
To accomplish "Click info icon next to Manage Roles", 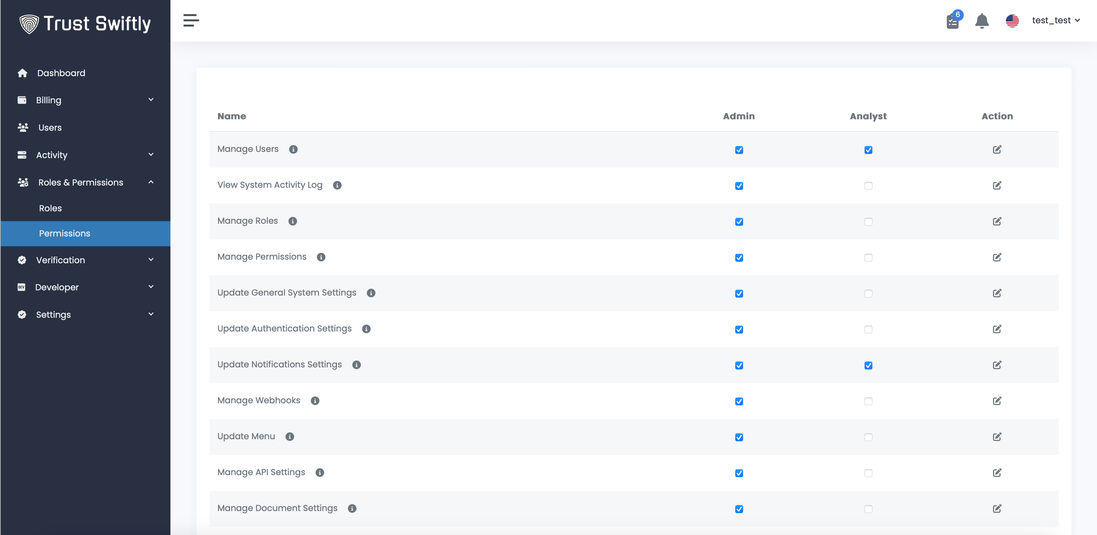I will coord(293,221).
